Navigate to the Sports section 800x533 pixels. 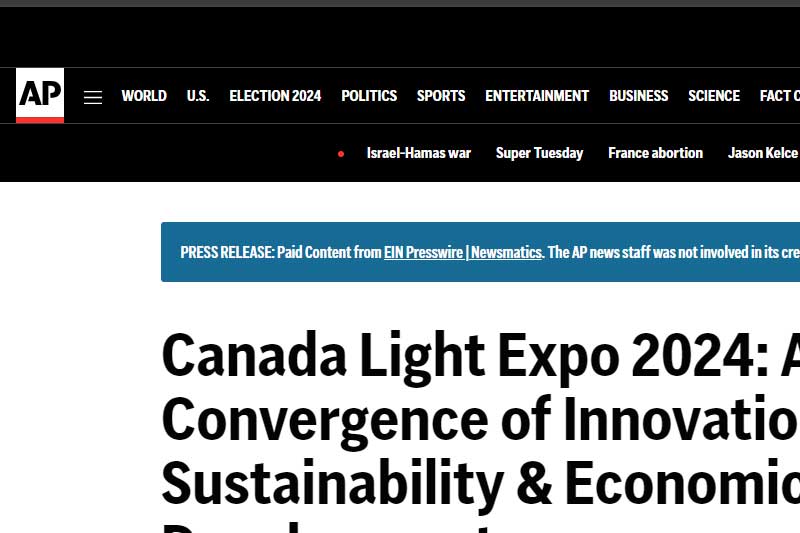441,96
